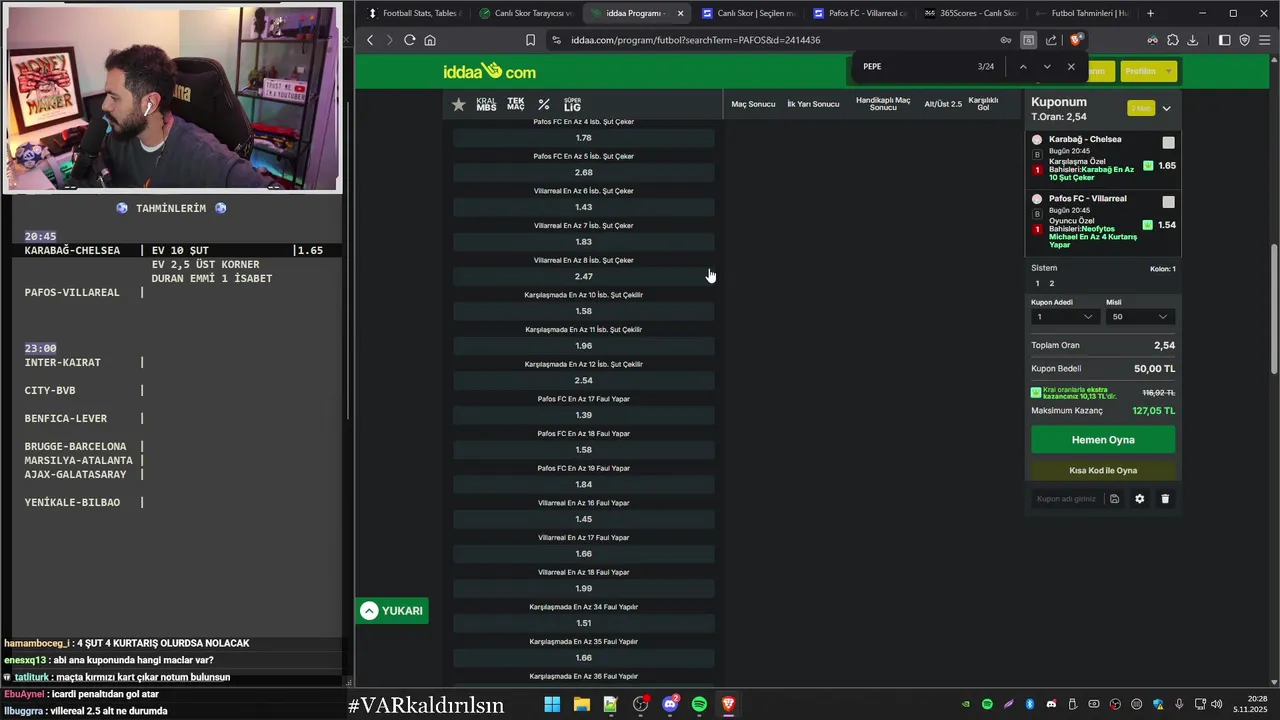Screen dimensions: 1280x720
Task: Expand the Profilim dropdown
Action: (x=1147, y=71)
